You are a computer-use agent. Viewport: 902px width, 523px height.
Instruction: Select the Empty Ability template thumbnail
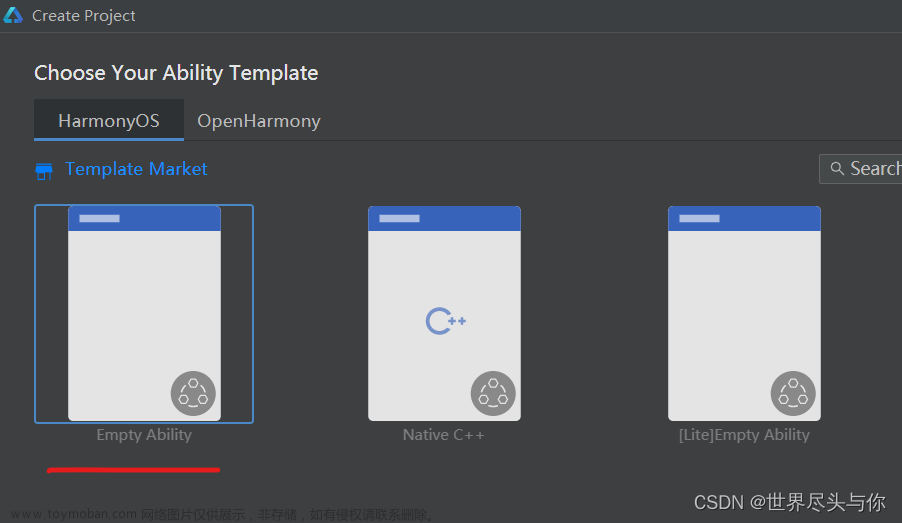144,314
